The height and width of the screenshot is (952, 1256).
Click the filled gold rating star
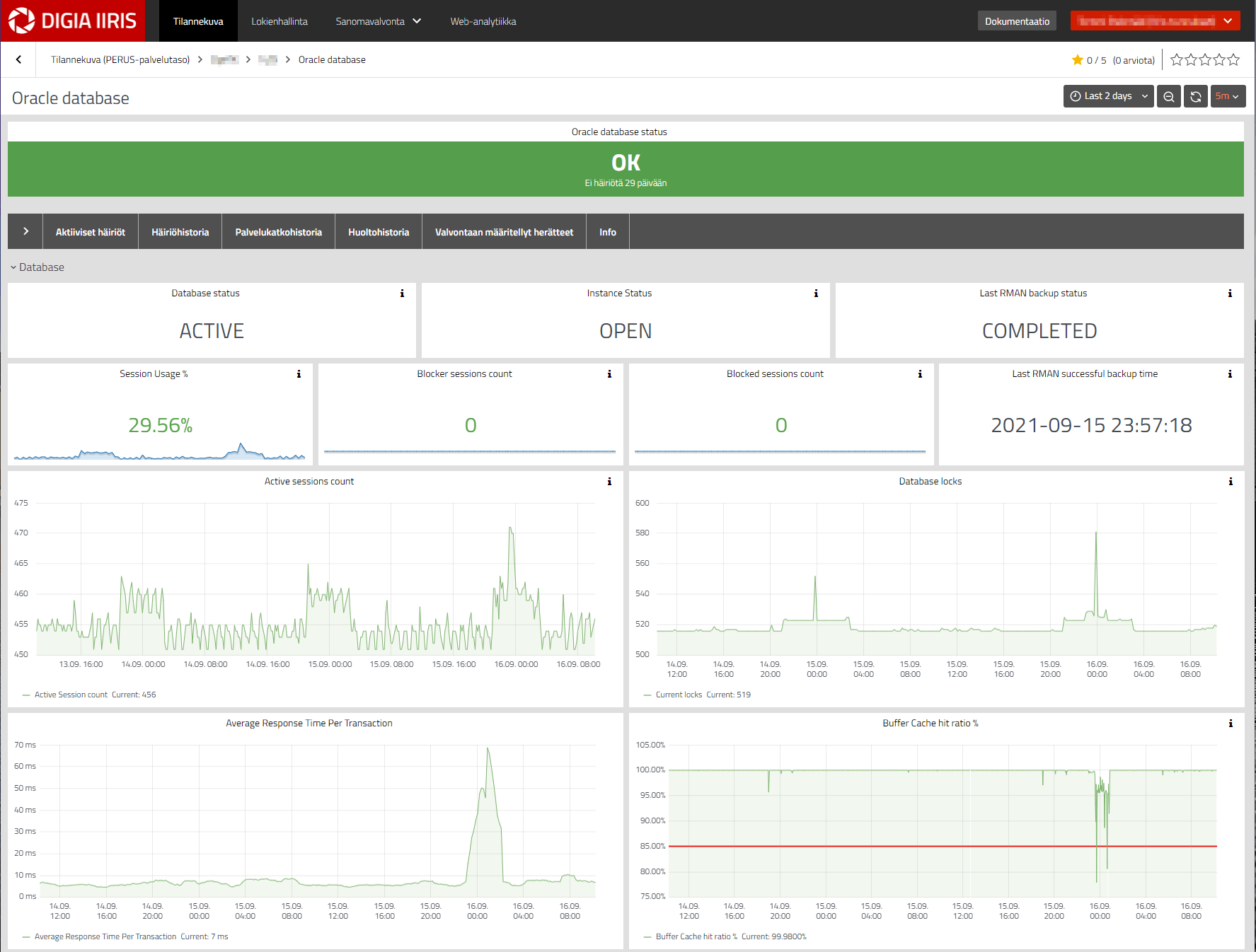pos(1078,60)
